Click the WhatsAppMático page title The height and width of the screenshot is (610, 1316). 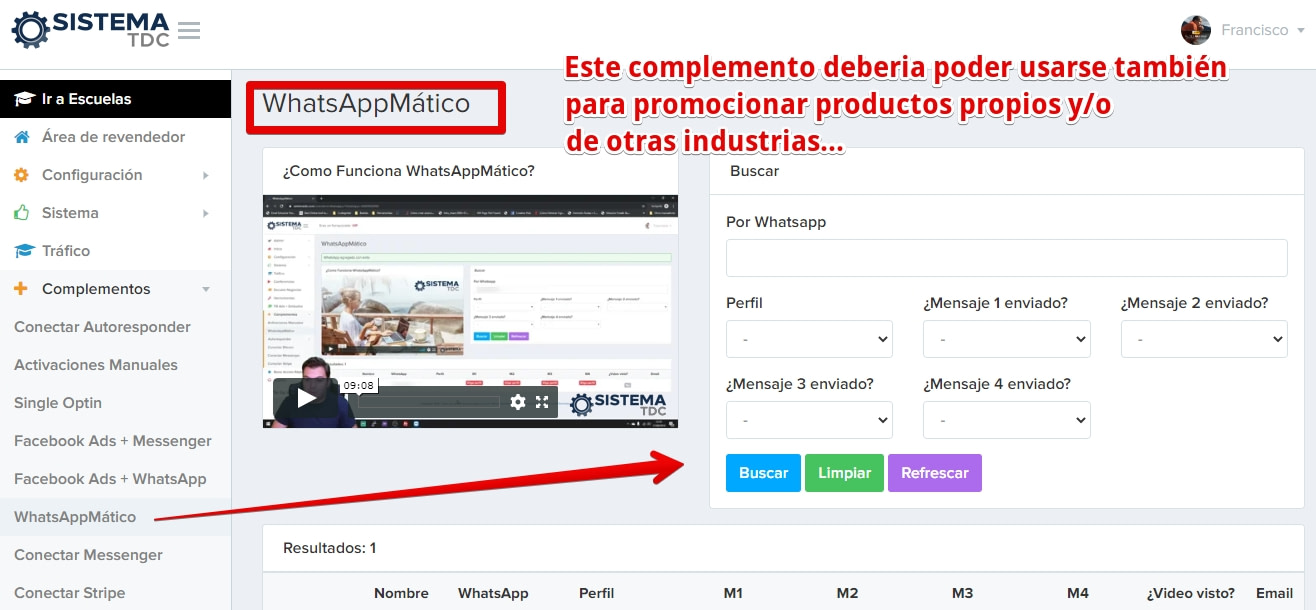tap(366, 103)
